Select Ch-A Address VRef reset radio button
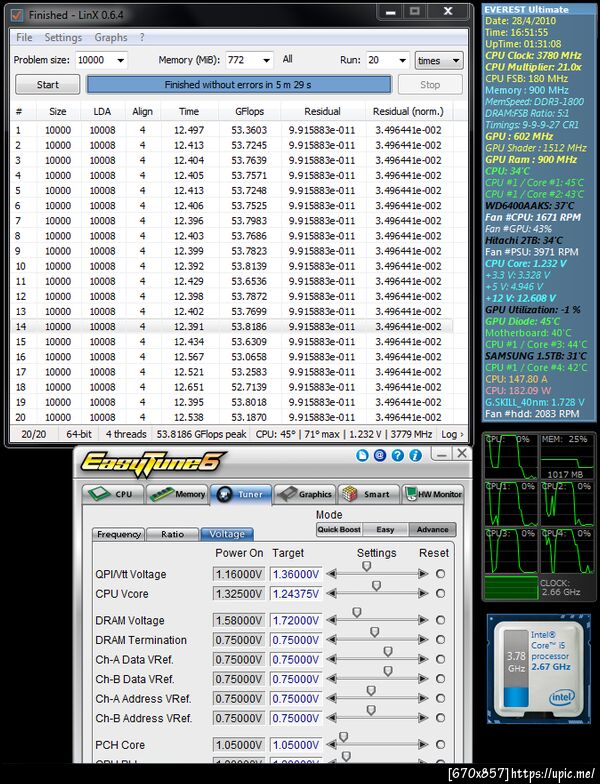 tap(440, 698)
